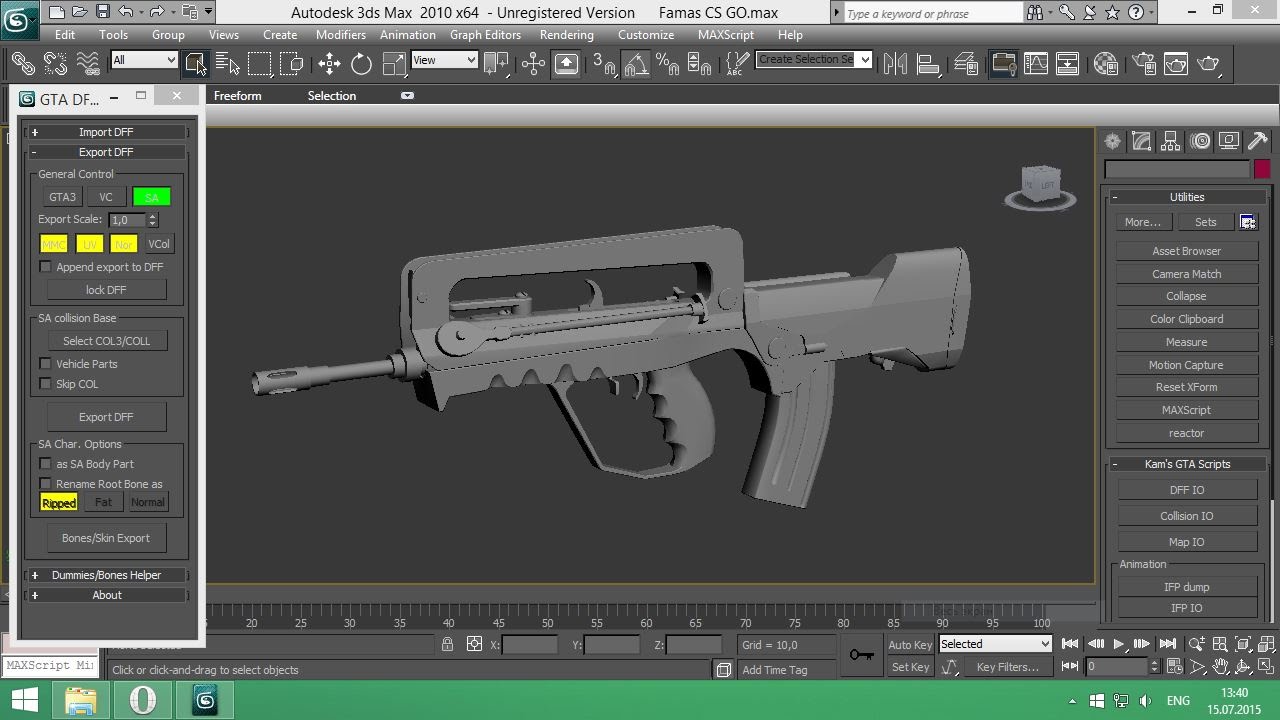Open Curve Editor from the toolbar
Viewport: 1280px width, 720px height.
coord(1036,64)
